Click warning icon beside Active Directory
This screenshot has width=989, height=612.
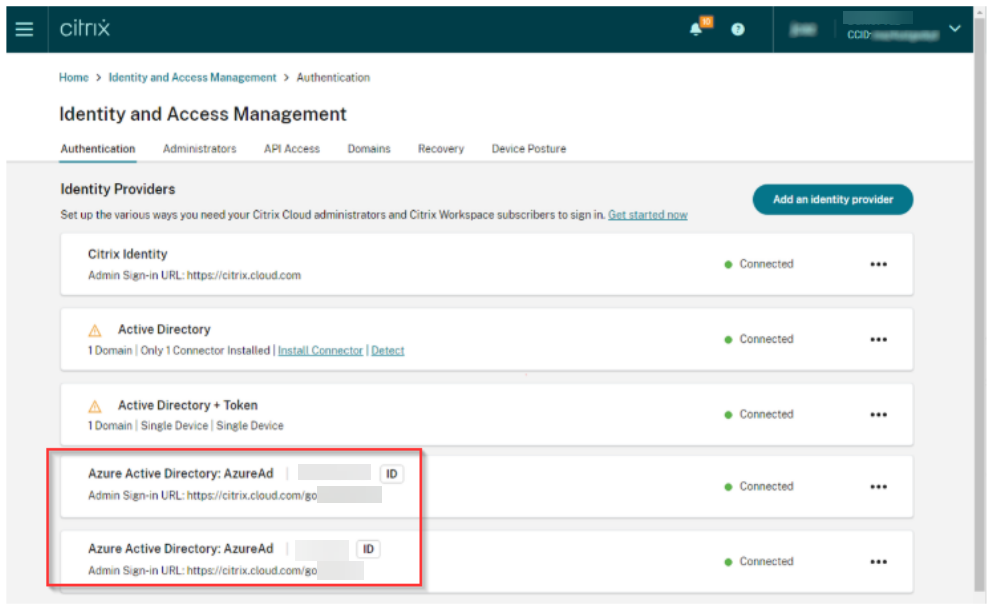click(x=95, y=331)
